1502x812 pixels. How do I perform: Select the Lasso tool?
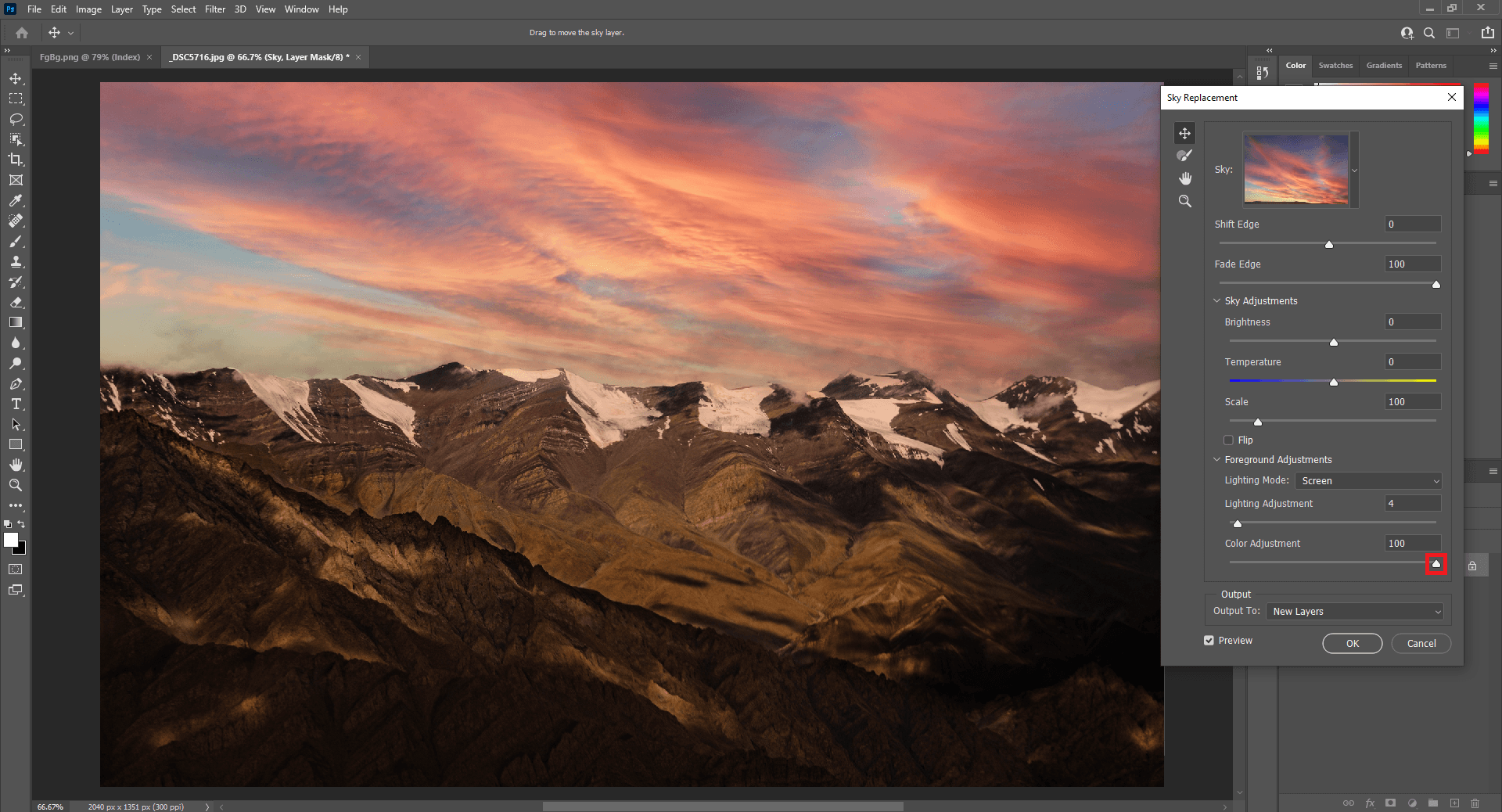16,119
